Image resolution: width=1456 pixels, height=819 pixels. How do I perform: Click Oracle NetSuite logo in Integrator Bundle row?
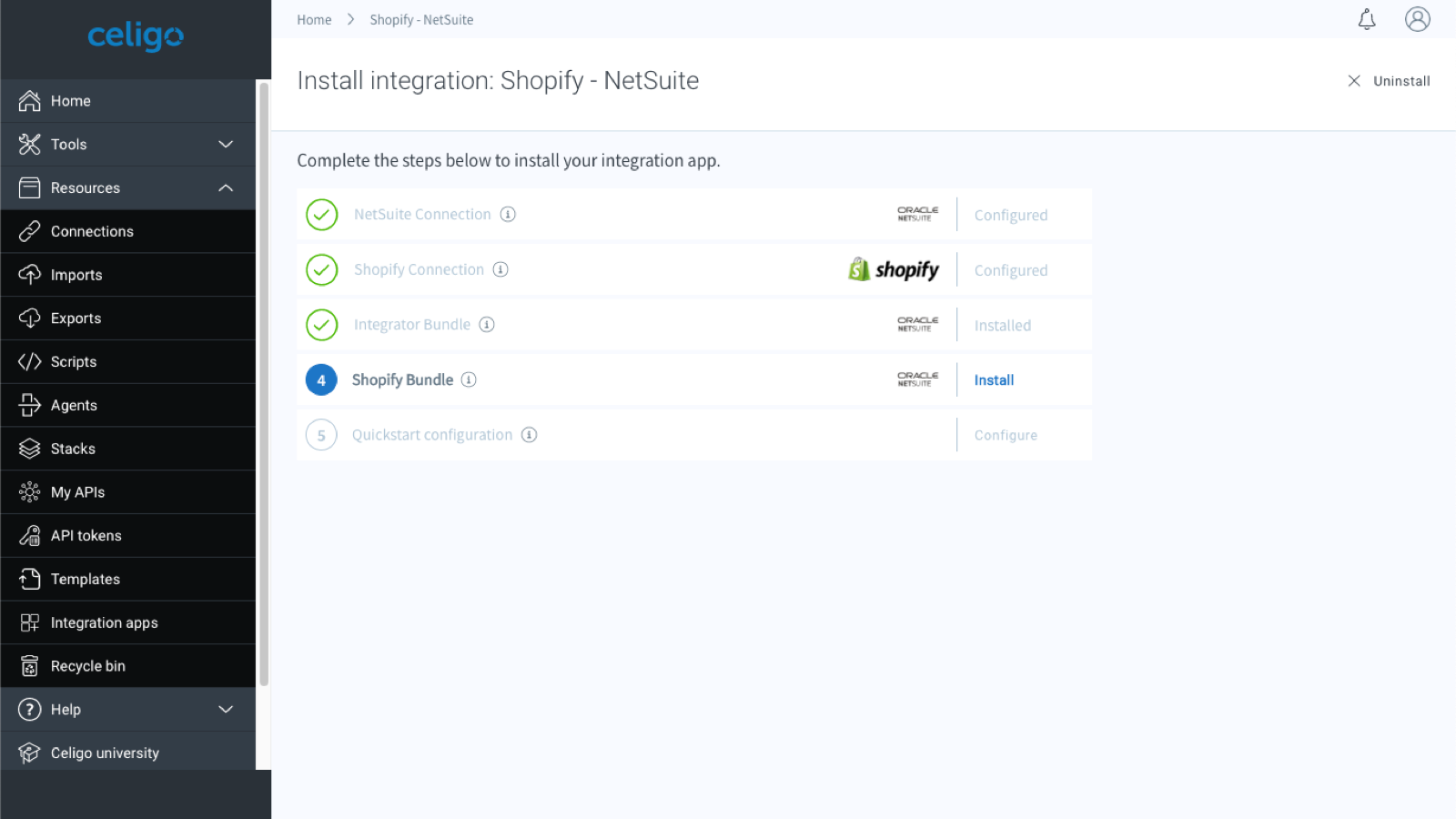click(x=917, y=324)
